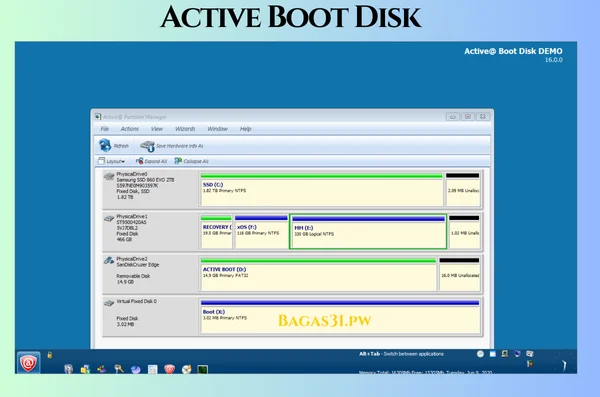
Task: Select the 2.09 MB Unallocated block
Action: (462, 190)
